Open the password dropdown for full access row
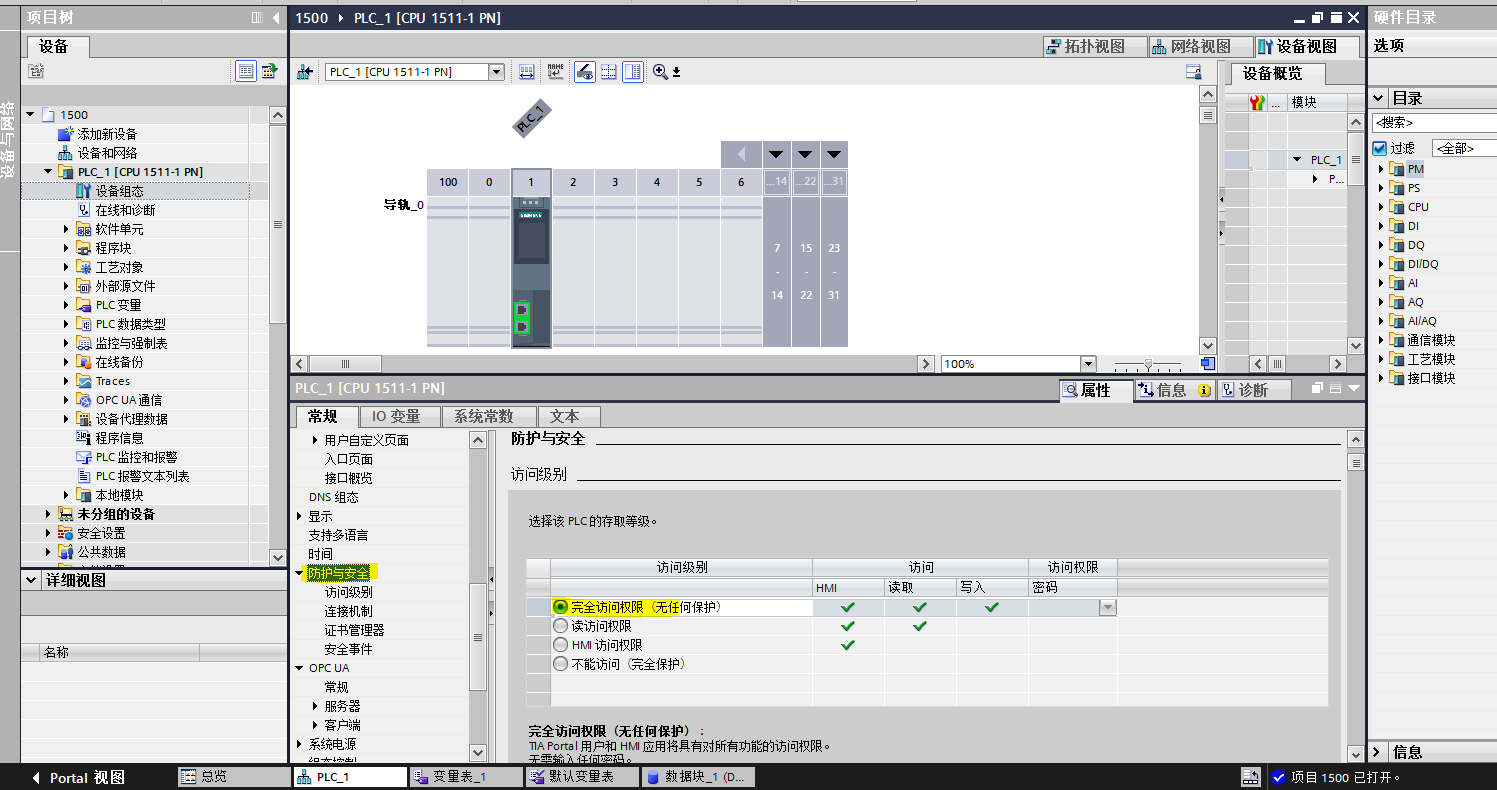 (1107, 607)
